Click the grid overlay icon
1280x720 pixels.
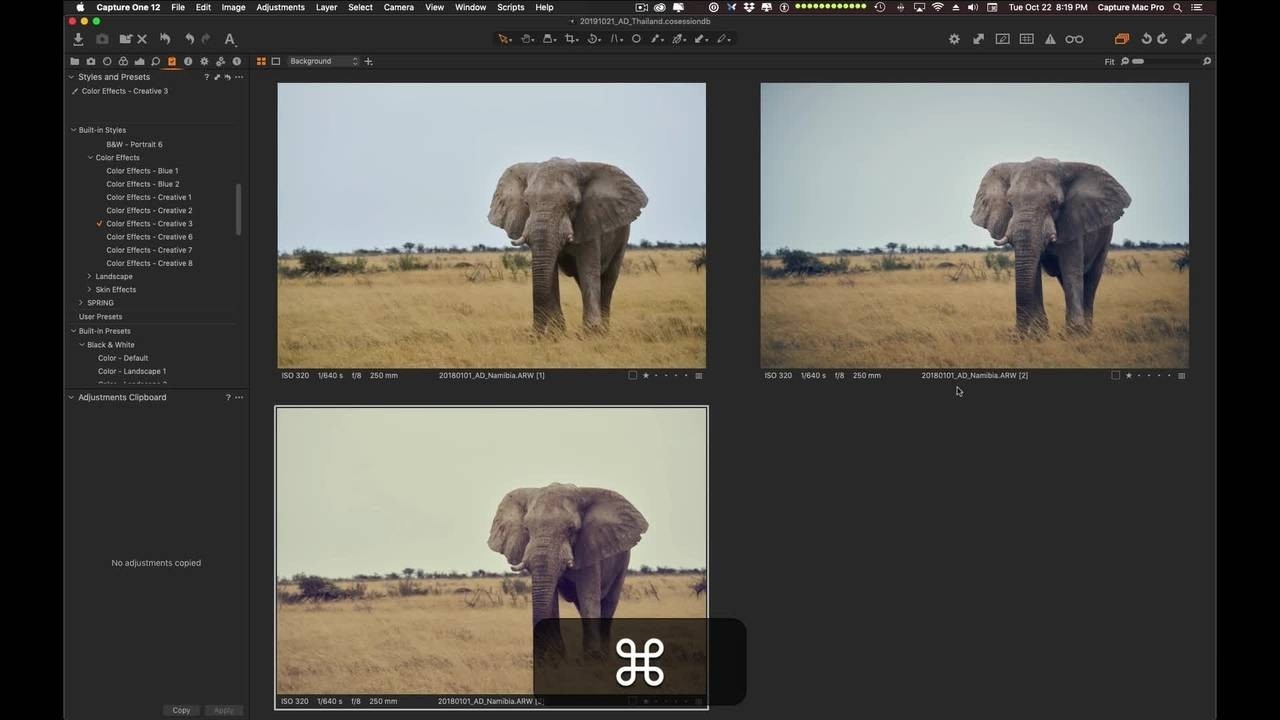pyautogui.click(x=1026, y=39)
